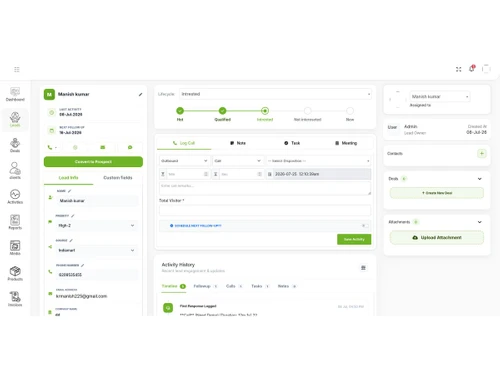Open the Outbound call direction dropdown
The height and width of the screenshot is (375, 500).
pyautogui.click(x=184, y=161)
